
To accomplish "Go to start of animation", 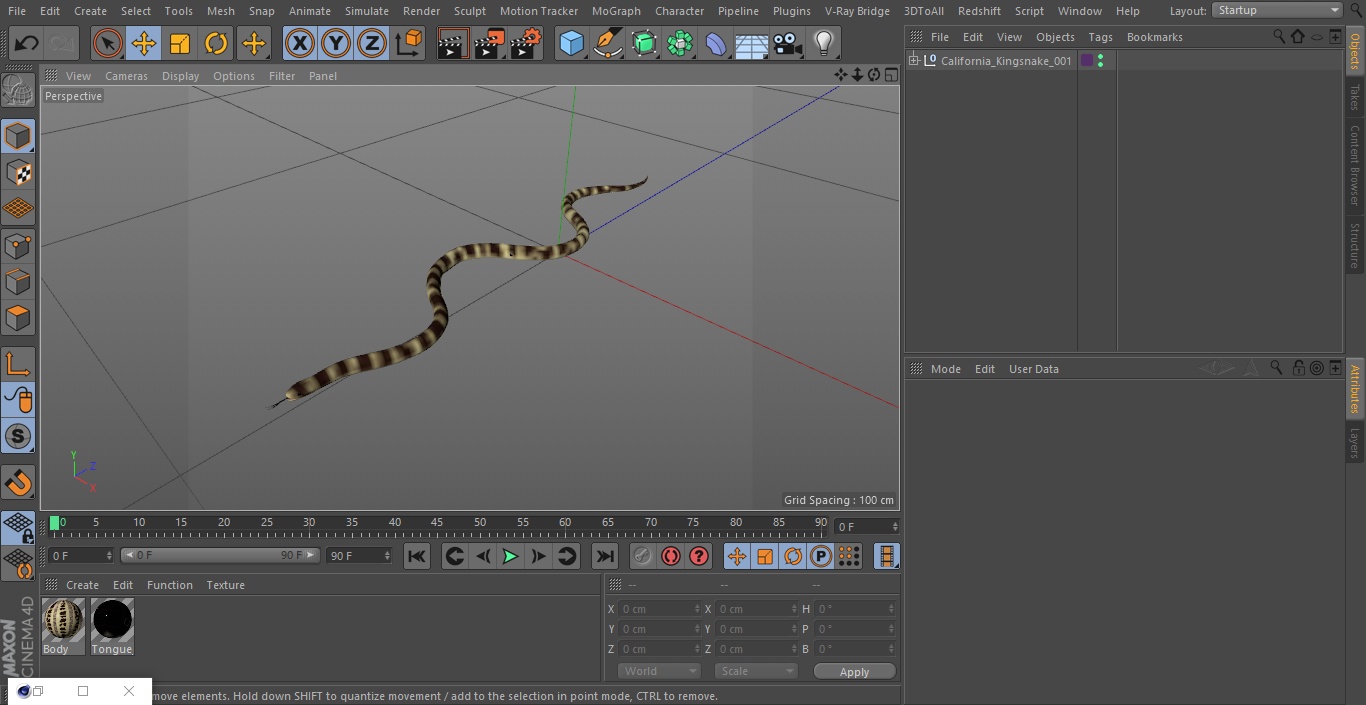I will click(x=417, y=556).
